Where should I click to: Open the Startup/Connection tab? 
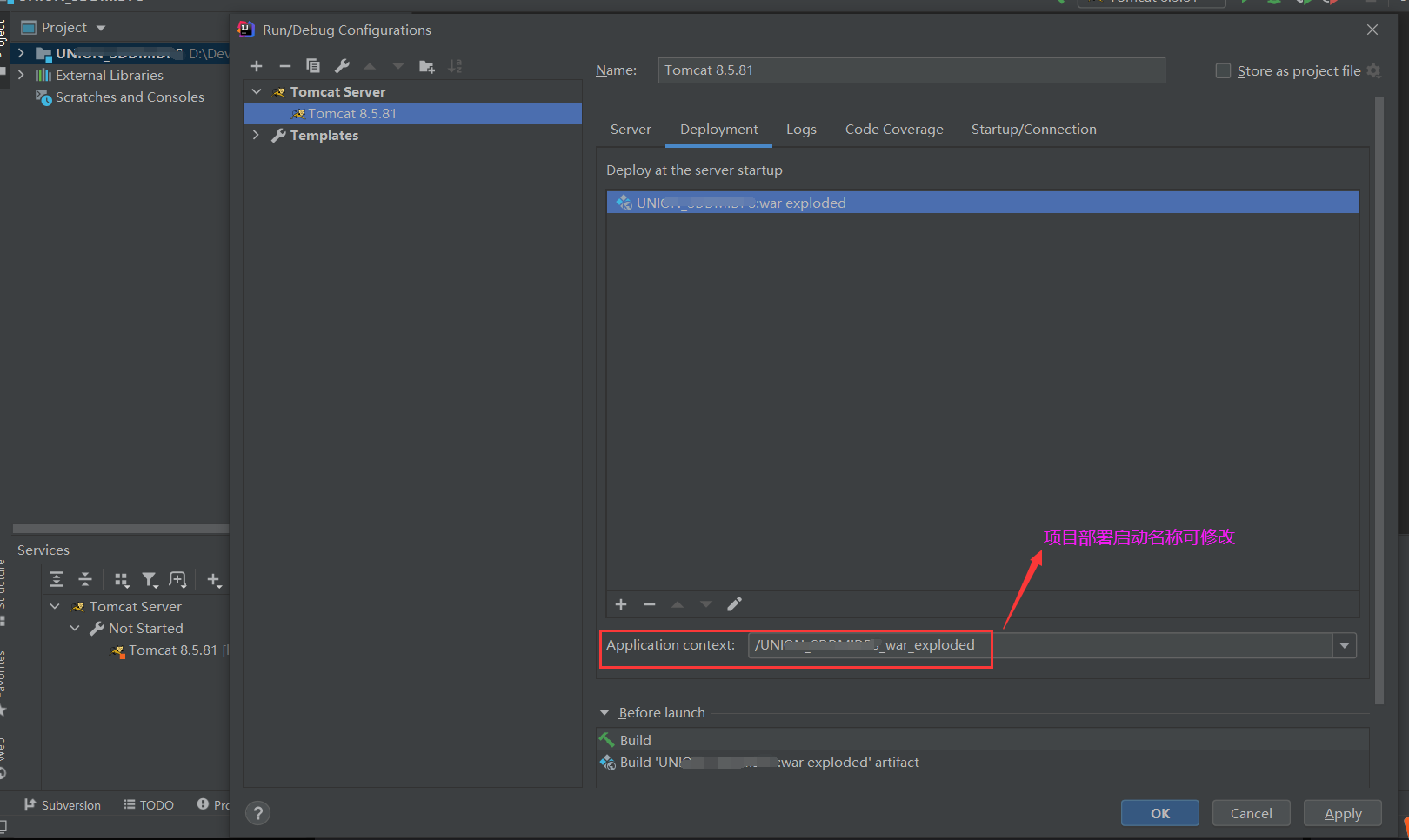pyautogui.click(x=1034, y=130)
